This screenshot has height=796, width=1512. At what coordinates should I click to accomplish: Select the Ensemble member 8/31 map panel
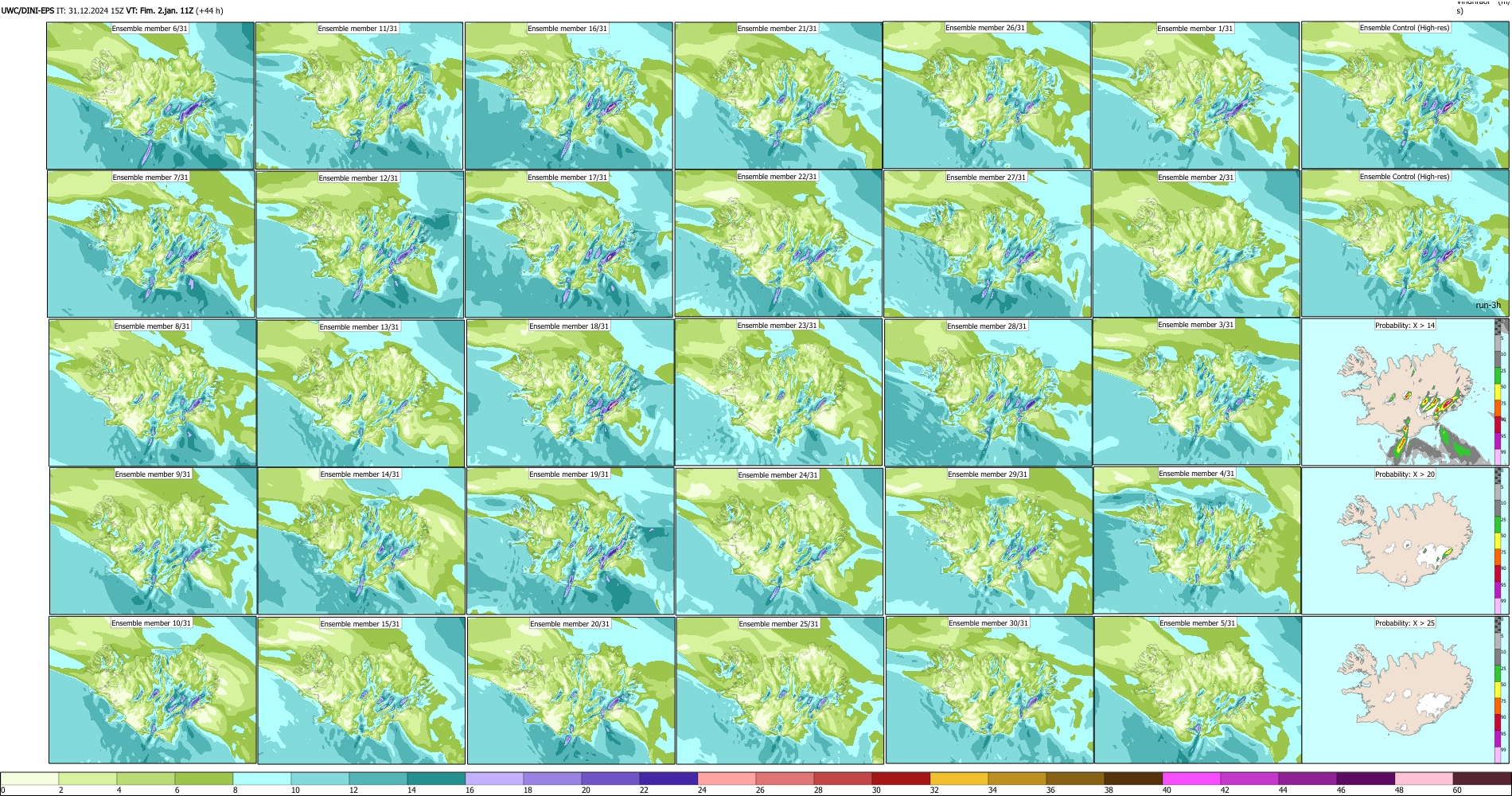[x=153, y=392]
